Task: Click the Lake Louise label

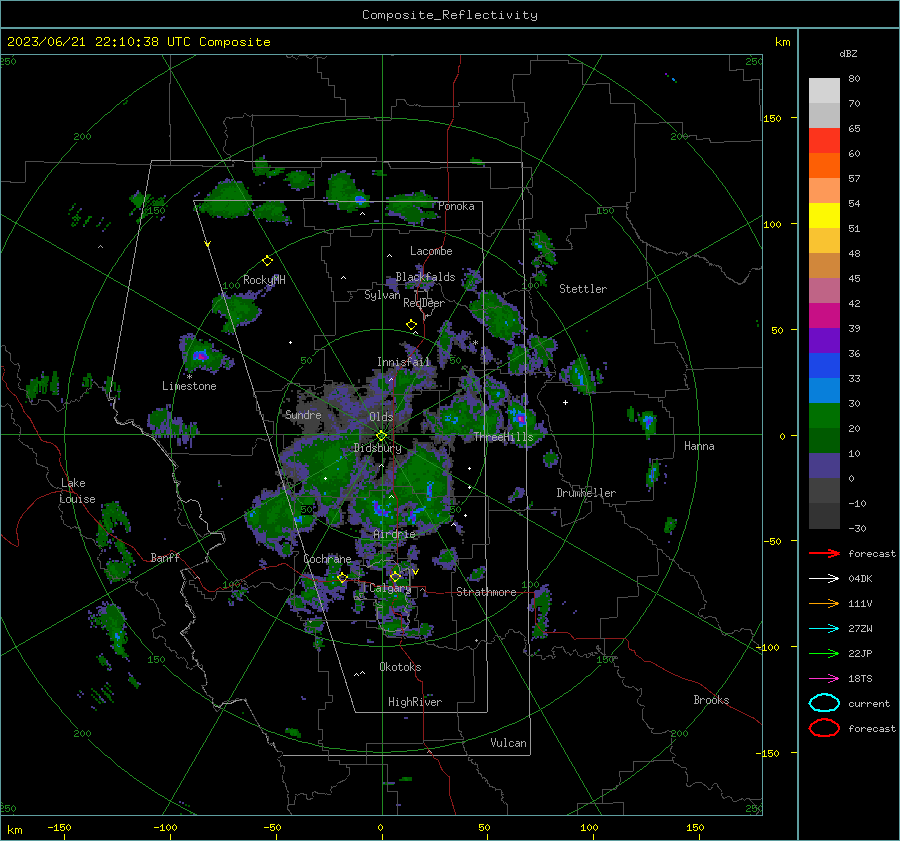Action: tap(78, 491)
